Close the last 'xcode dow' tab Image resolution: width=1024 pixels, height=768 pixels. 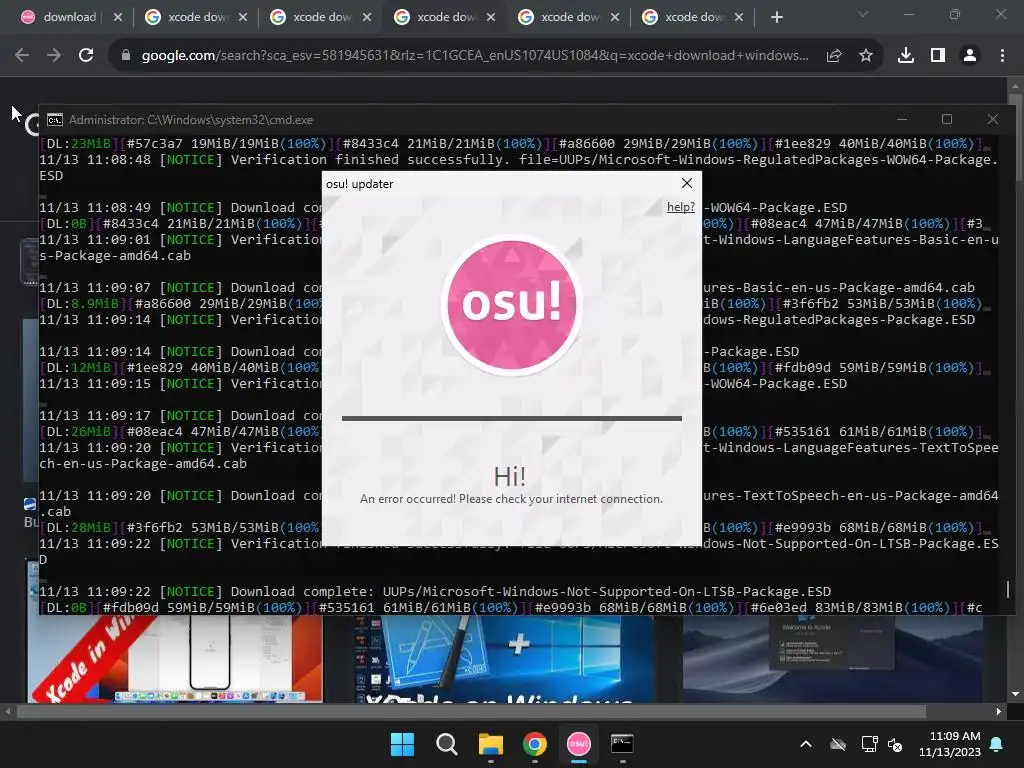pos(739,17)
